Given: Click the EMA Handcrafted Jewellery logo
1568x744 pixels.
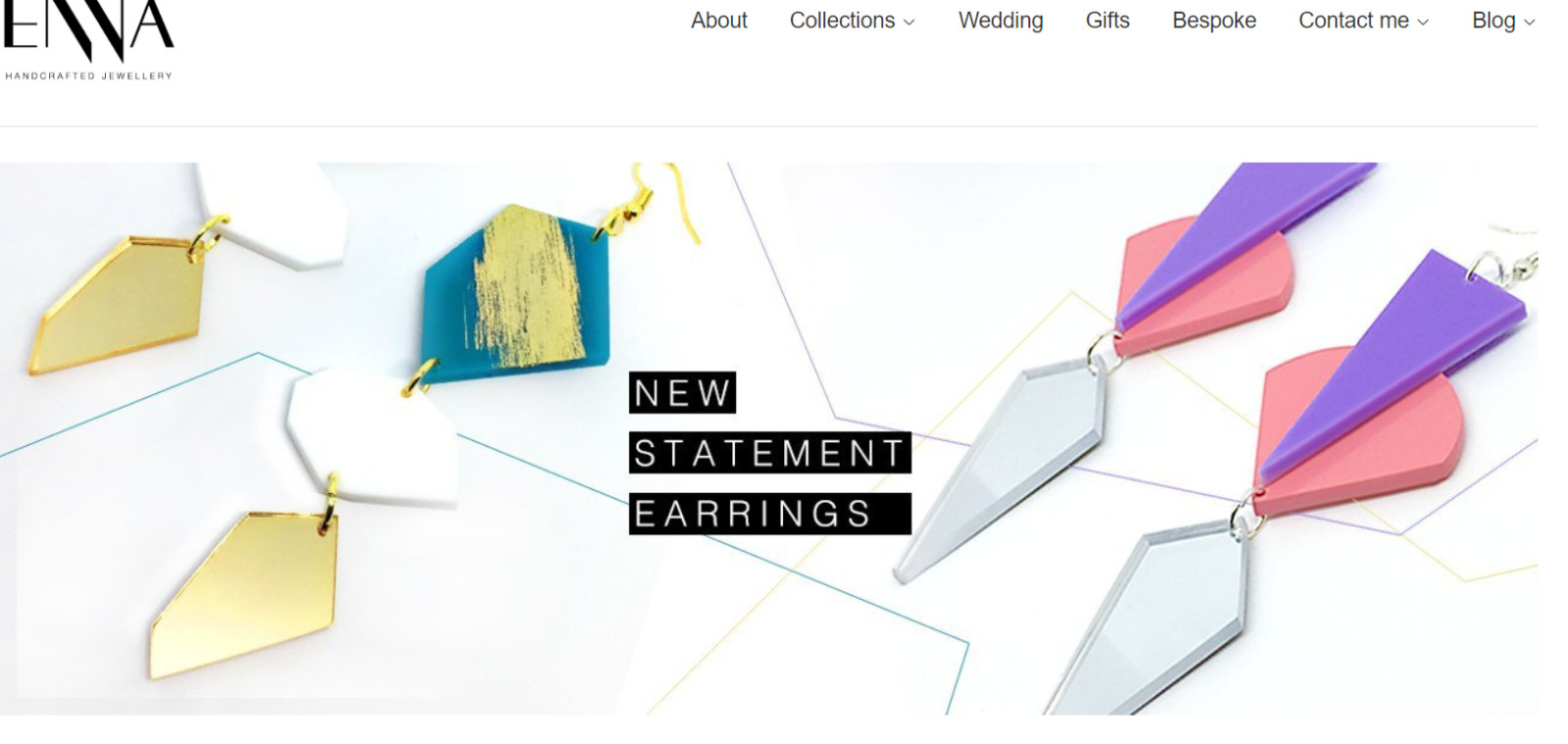Looking at the screenshot, I should click(88, 39).
